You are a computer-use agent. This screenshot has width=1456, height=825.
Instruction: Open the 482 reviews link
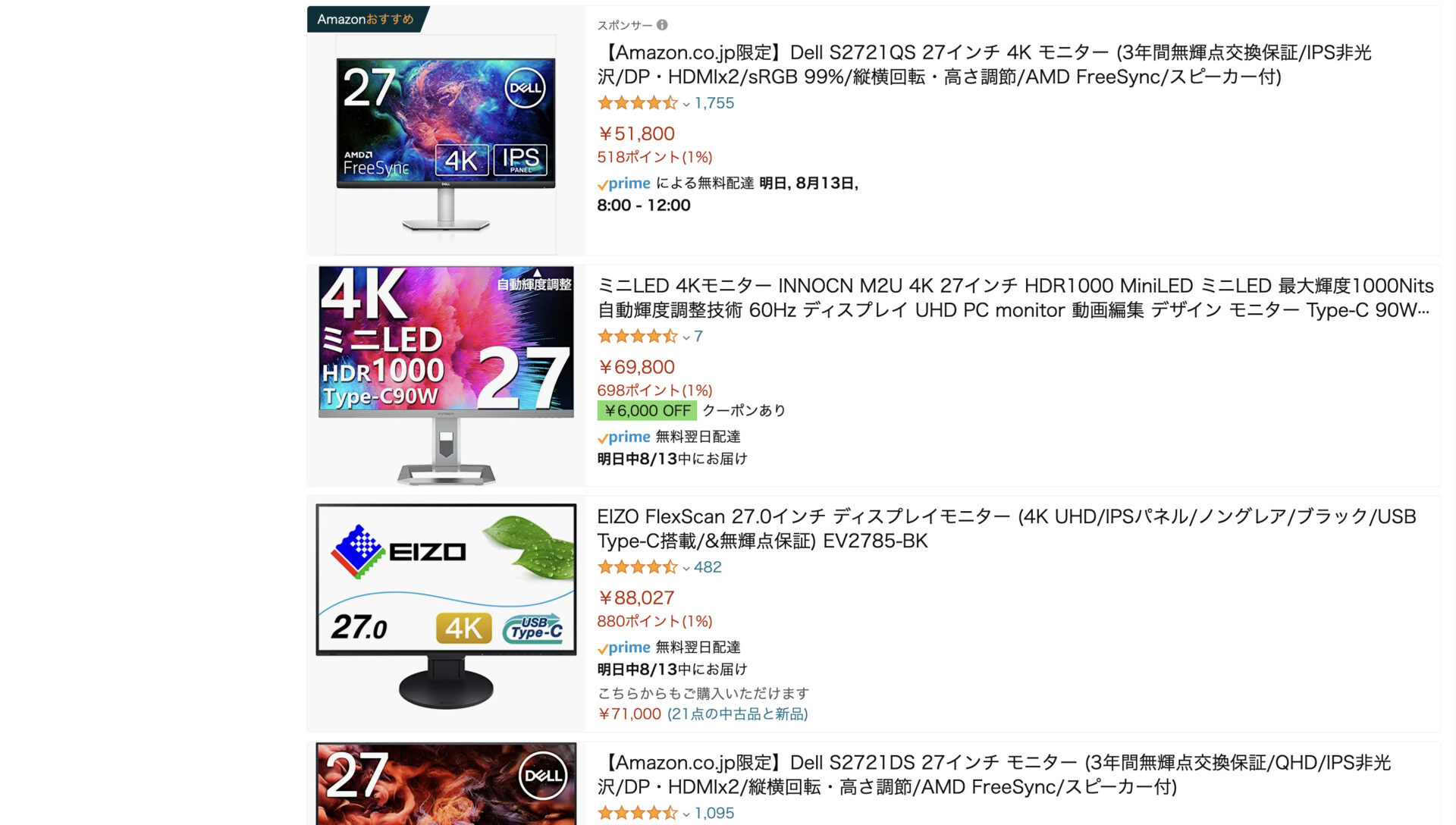click(x=708, y=567)
